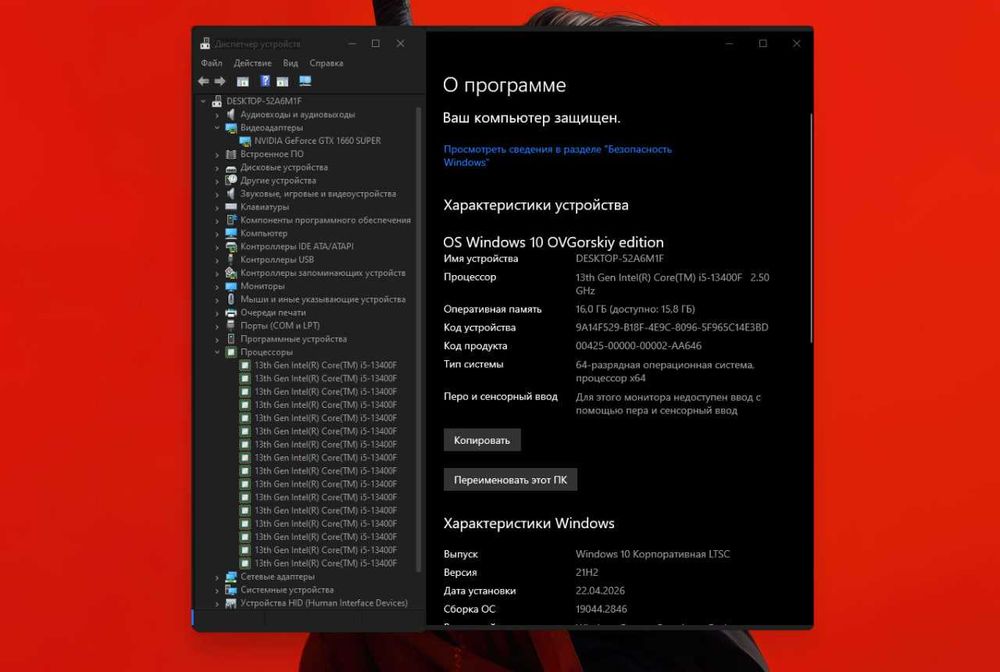Select the keyboard icon of Клавиатуры

tap(231, 207)
